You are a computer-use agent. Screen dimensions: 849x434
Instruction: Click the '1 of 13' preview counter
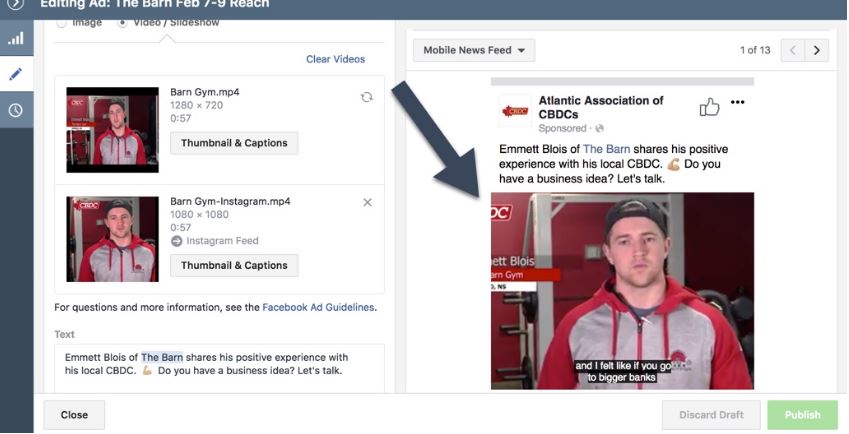pyautogui.click(x=755, y=50)
